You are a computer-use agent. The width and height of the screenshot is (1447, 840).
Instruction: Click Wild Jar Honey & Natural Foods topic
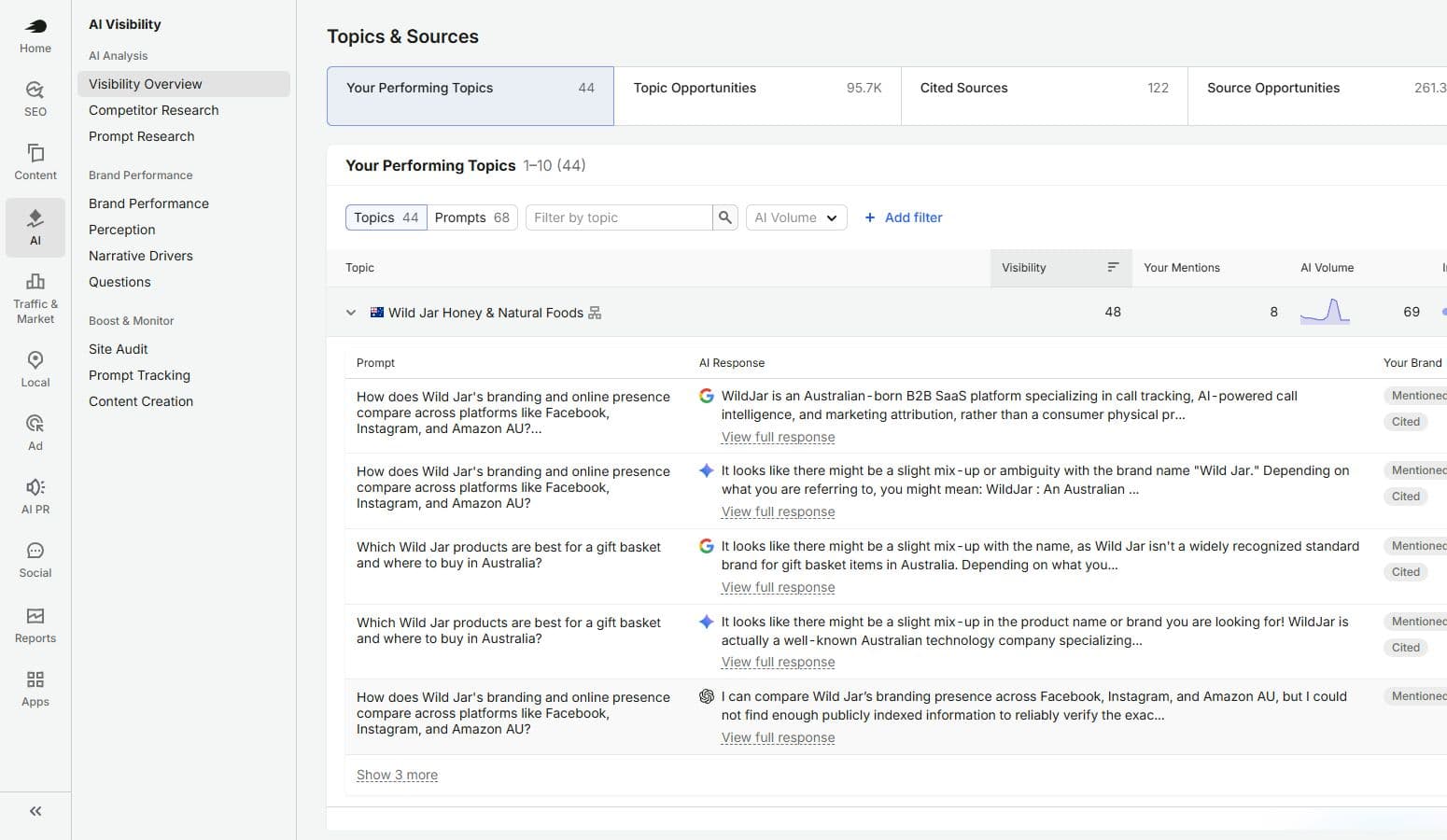point(485,313)
